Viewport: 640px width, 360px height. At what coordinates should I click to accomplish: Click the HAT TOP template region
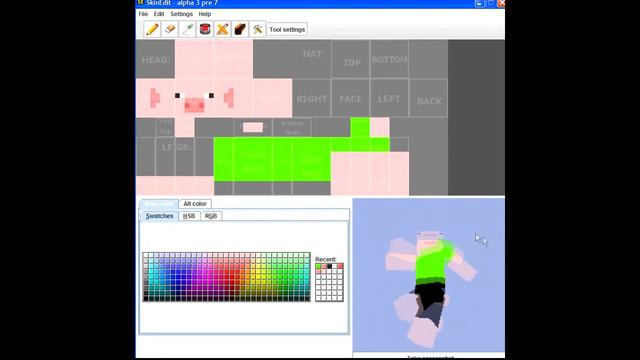click(351, 59)
